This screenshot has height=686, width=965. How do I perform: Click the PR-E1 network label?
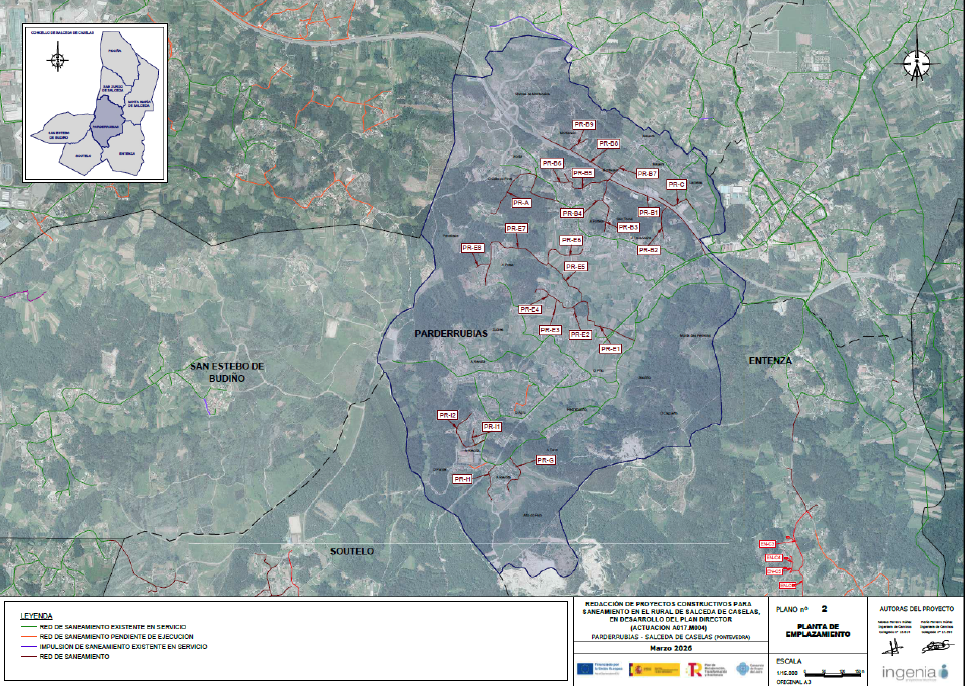pyautogui.click(x=610, y=349)
